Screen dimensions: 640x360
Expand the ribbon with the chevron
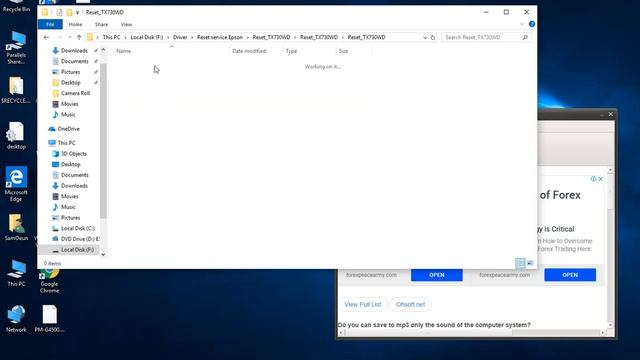(522, 24)
